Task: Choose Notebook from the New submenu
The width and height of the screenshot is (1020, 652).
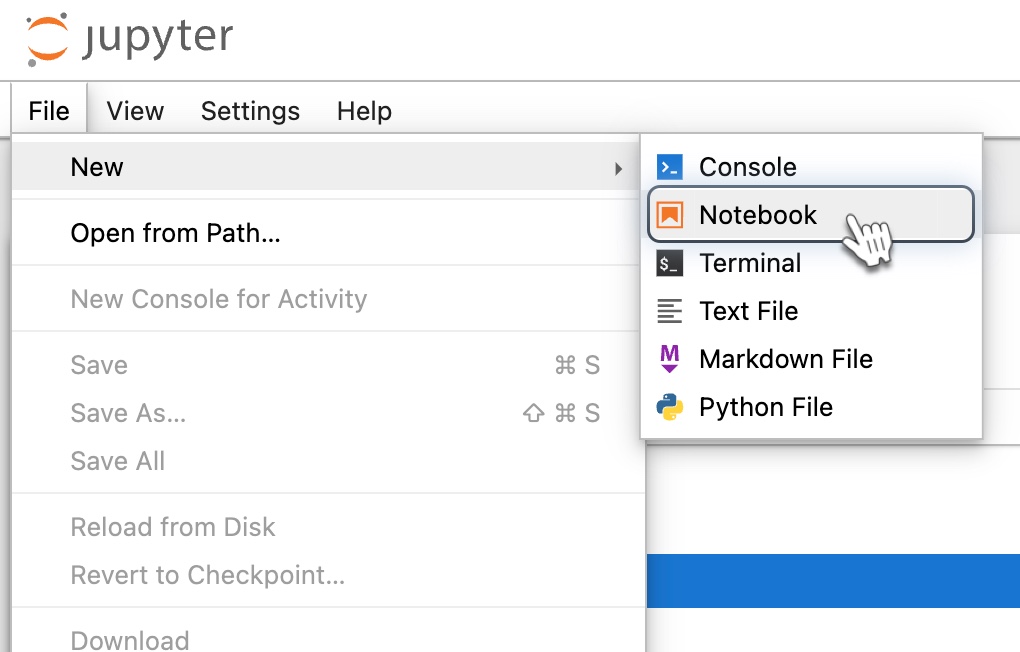Action: click(x=811, y=215)
